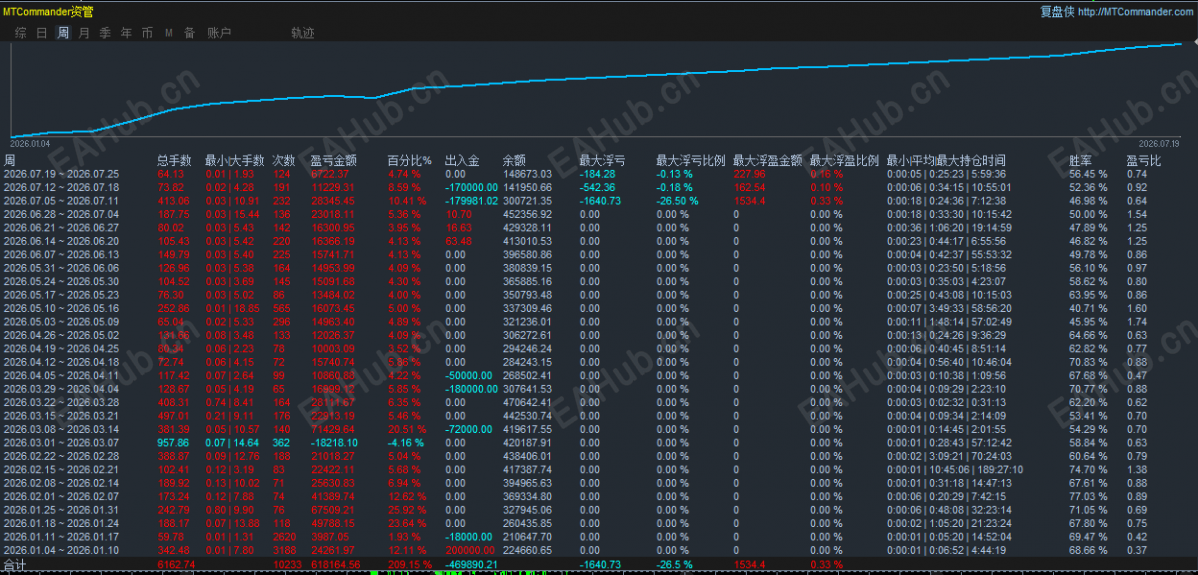Select the 2026.07.12 ~ 2026.07.18 week row
Screen dimensions: 1198x575
[599, 187]
